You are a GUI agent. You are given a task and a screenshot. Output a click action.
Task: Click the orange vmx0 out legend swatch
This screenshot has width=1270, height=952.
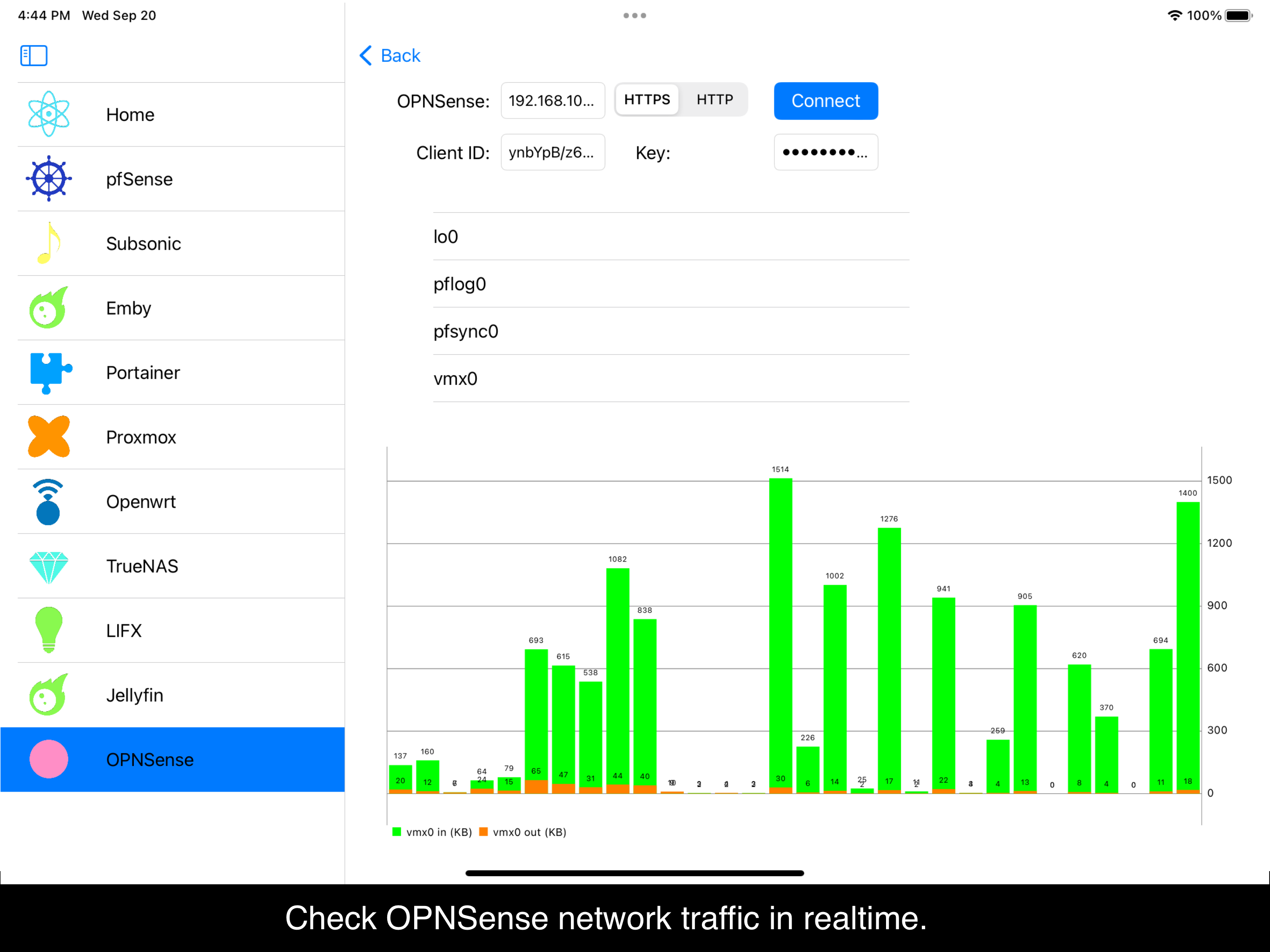coord(483,832)
